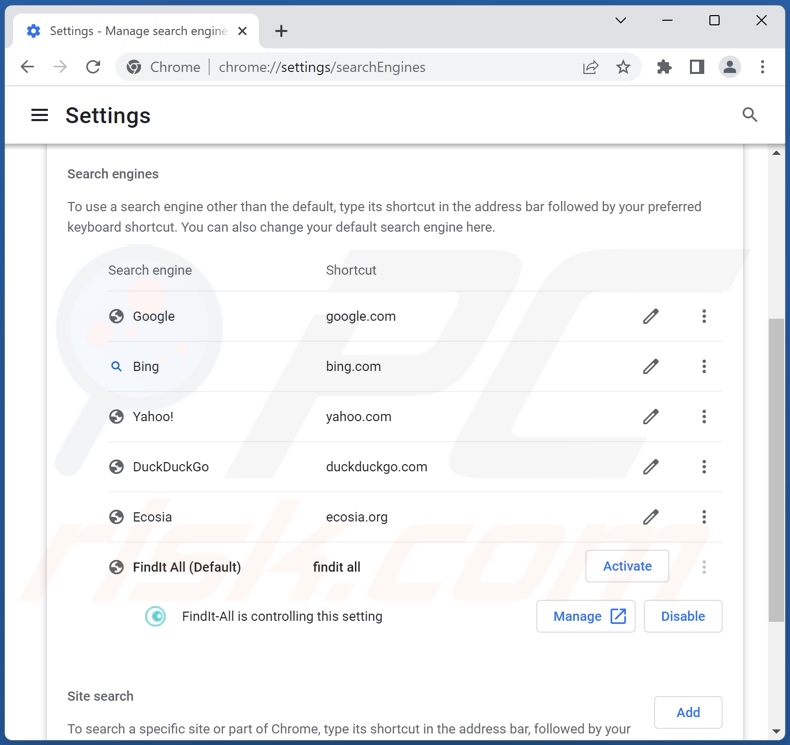The height and width of the screenshot is (745, 790).
Task: Search settings with the magnifier icon
Action: (750, 115)
